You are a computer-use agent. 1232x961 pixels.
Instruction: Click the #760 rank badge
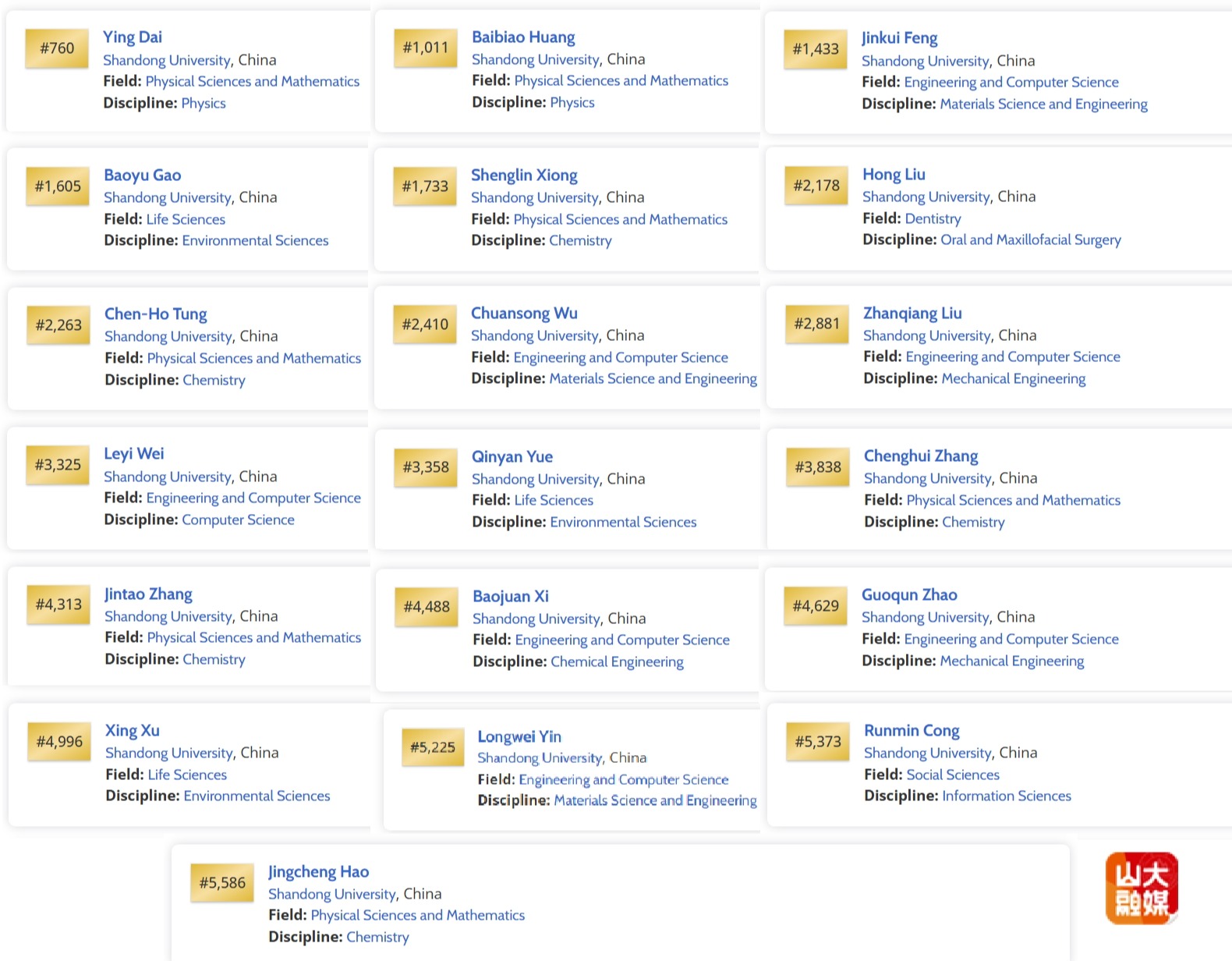(57, 48)
